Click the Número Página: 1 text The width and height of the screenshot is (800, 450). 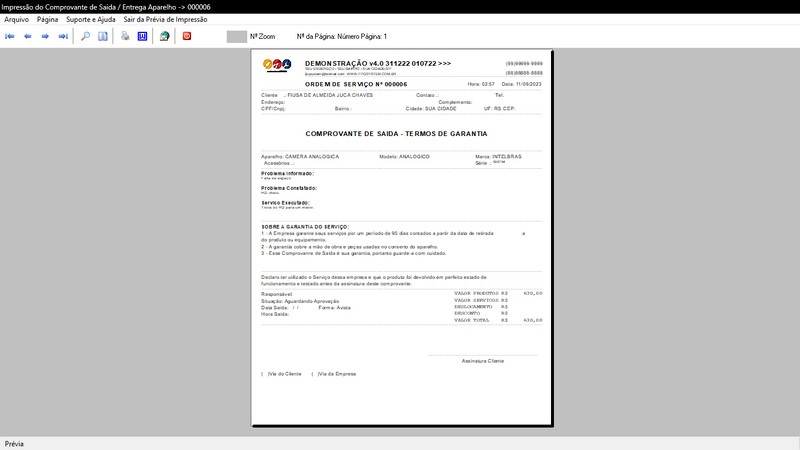(362, 37)
